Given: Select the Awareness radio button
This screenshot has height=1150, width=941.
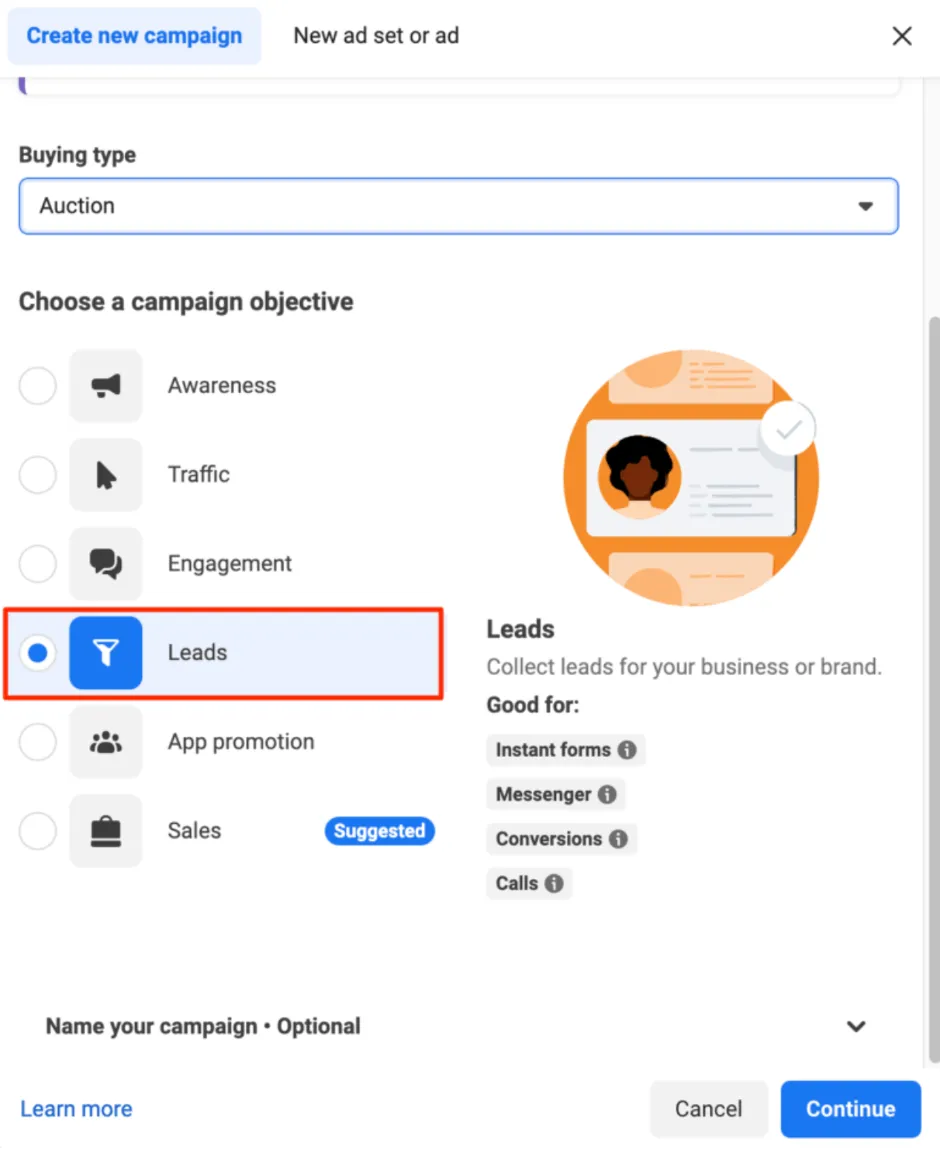Looking at the screenshot, I should [x=37, y=385].
